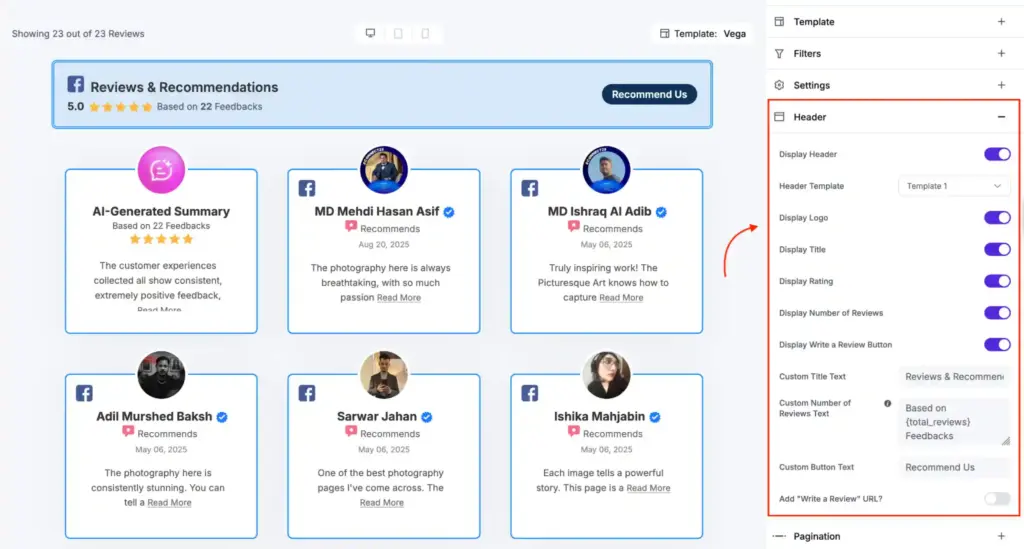Click "Showing 23 out of 23 Reviews" text

pos(78,33)
